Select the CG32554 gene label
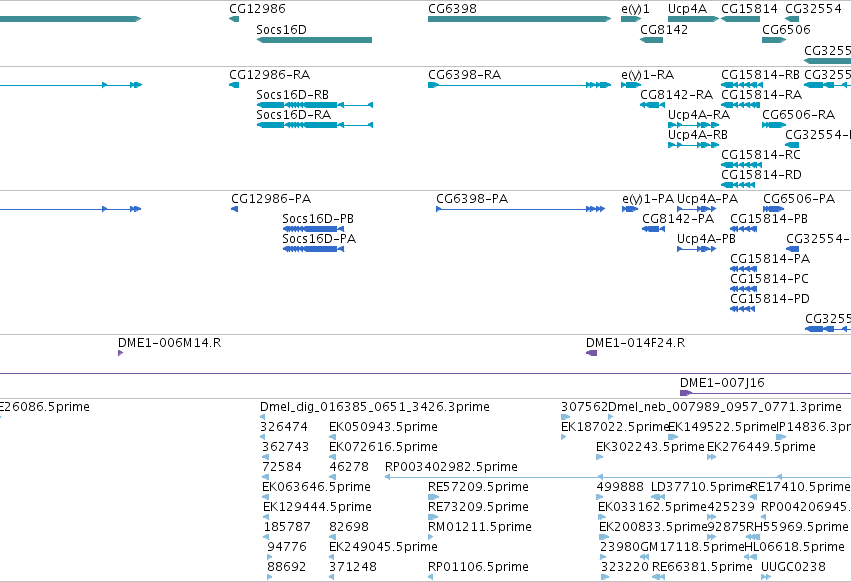This screenshot has height=582, width=851. [813, 9]
